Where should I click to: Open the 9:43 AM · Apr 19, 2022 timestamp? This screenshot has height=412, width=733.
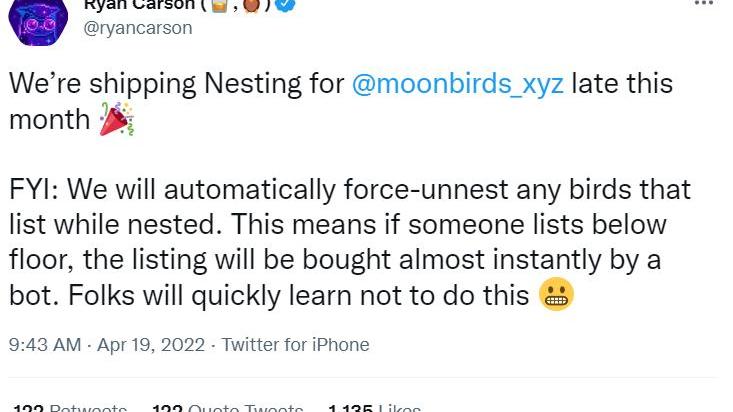point(104,345)
